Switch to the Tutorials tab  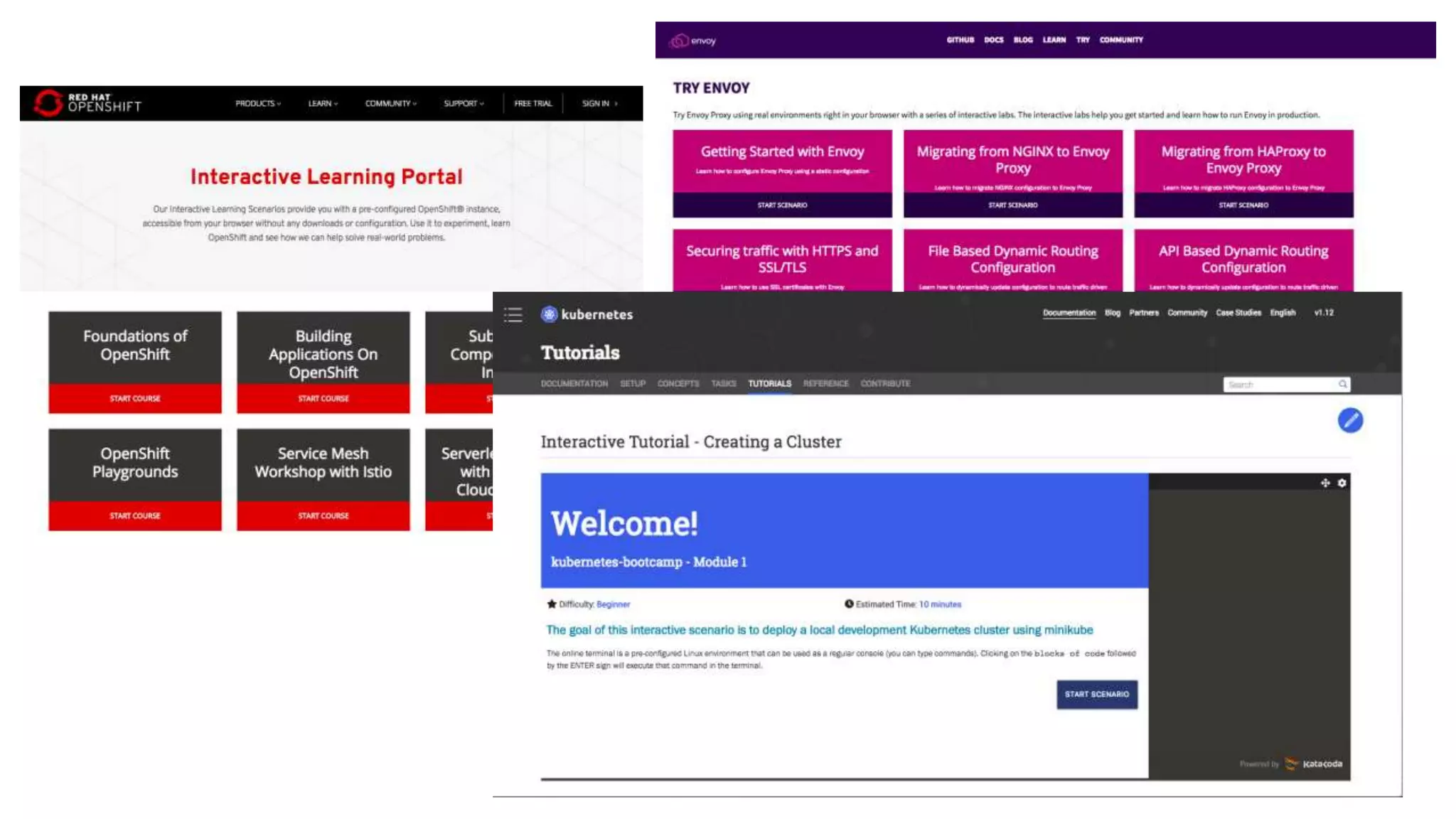coord(769,383)
